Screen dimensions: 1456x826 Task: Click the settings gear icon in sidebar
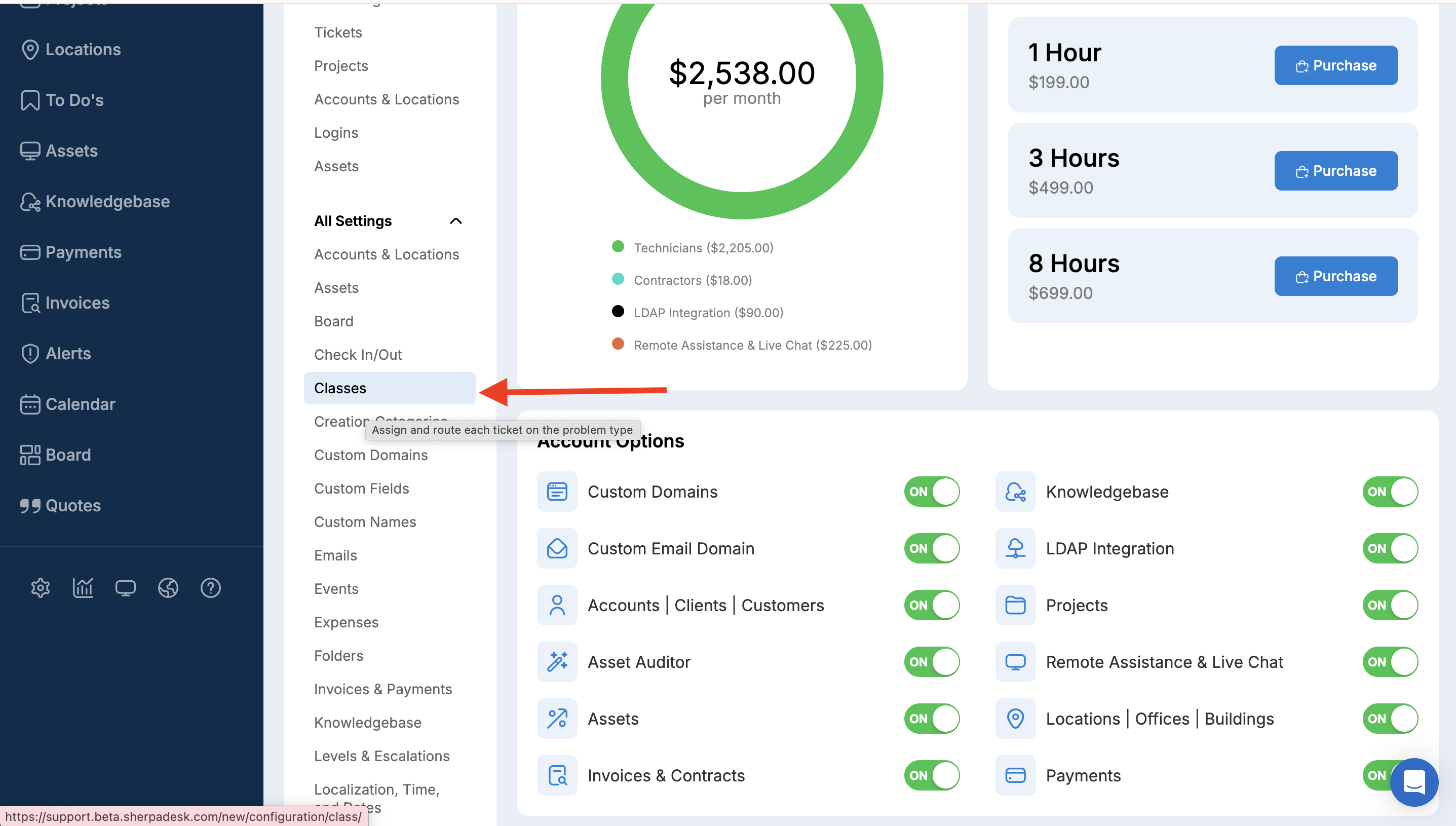40,588
